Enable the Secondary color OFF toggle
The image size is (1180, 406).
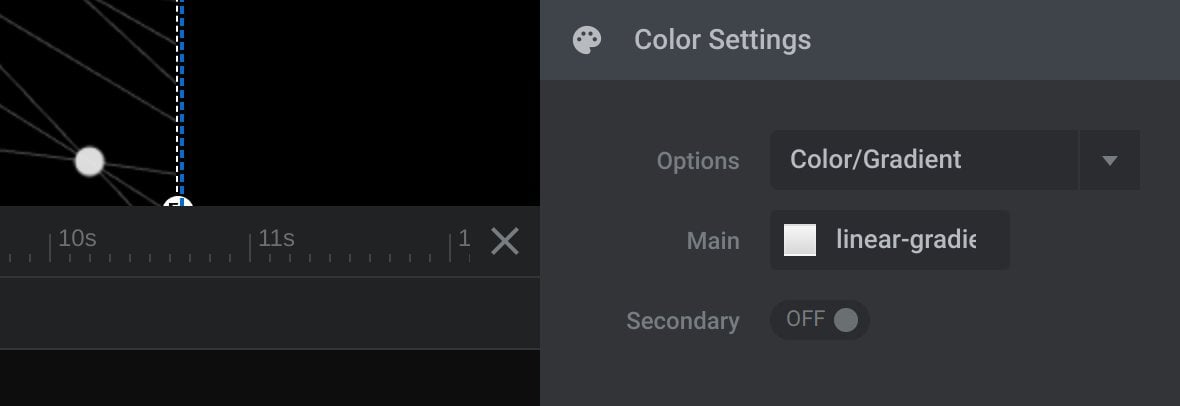point(820,320)
